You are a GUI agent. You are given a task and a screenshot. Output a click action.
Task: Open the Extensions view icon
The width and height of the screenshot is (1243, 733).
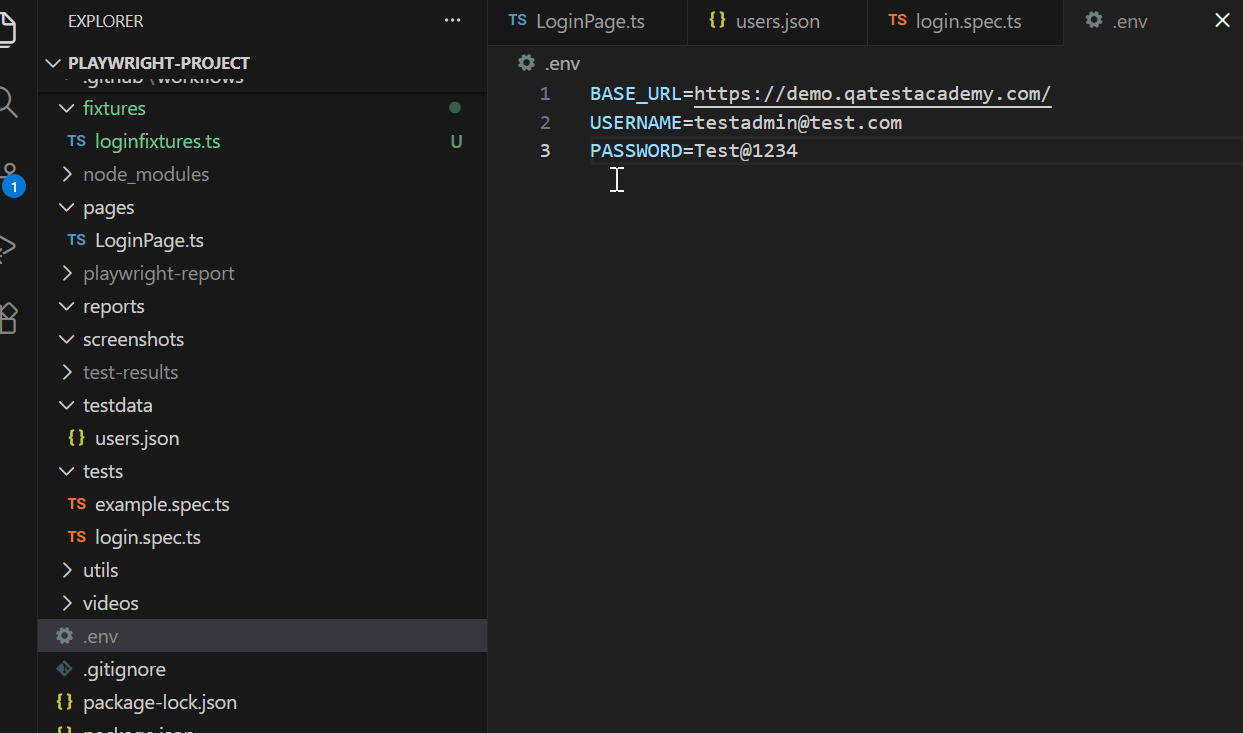pyautogui.click(x=8, y=318)
